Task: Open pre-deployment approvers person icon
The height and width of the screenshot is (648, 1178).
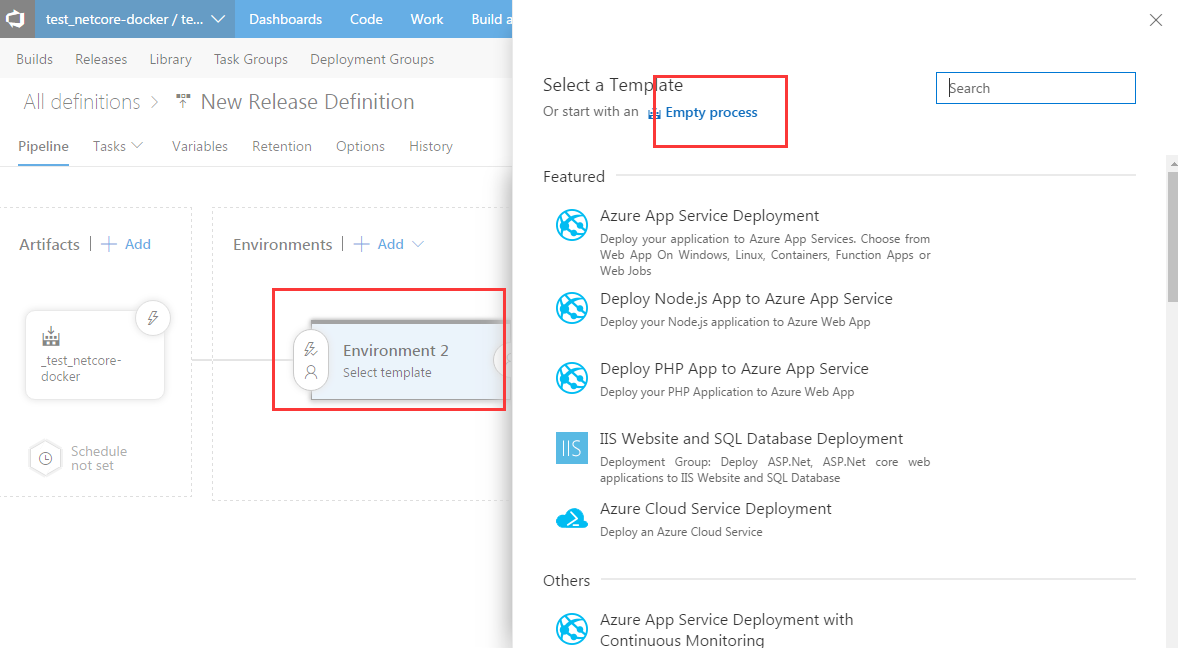Action: tap(311, 372)
